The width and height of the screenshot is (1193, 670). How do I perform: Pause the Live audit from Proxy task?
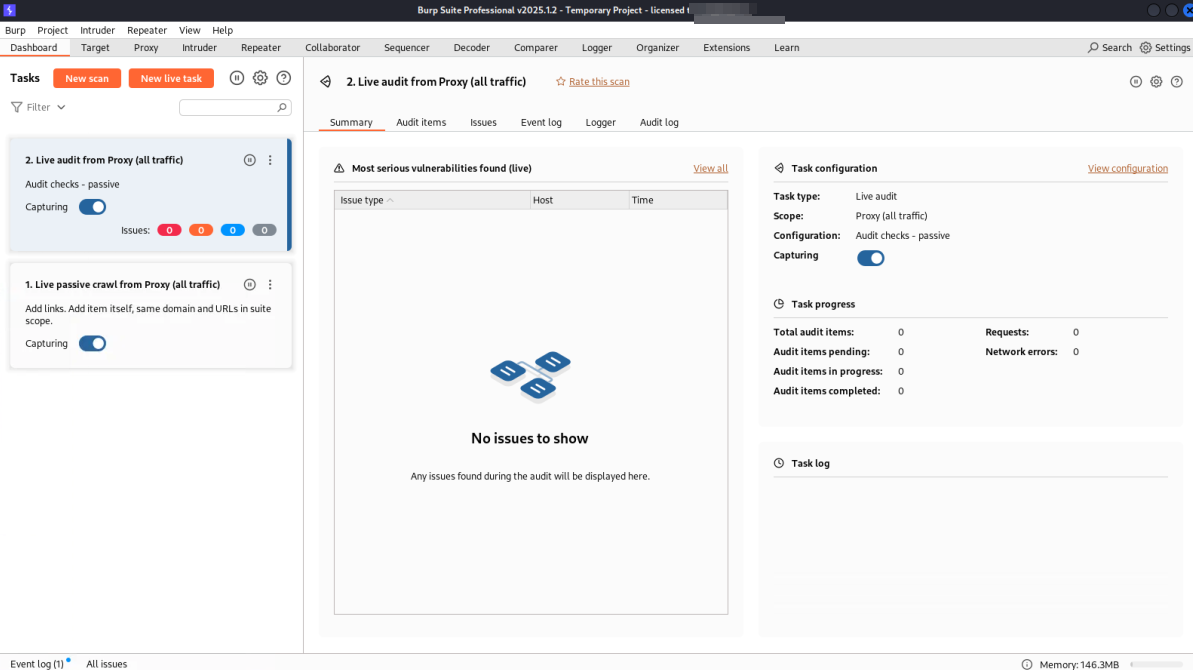pyautogui.click(x=250, y=160)
